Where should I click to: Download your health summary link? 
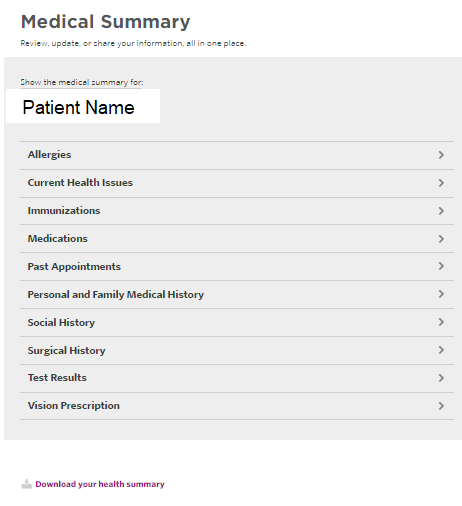coord(100,484)
